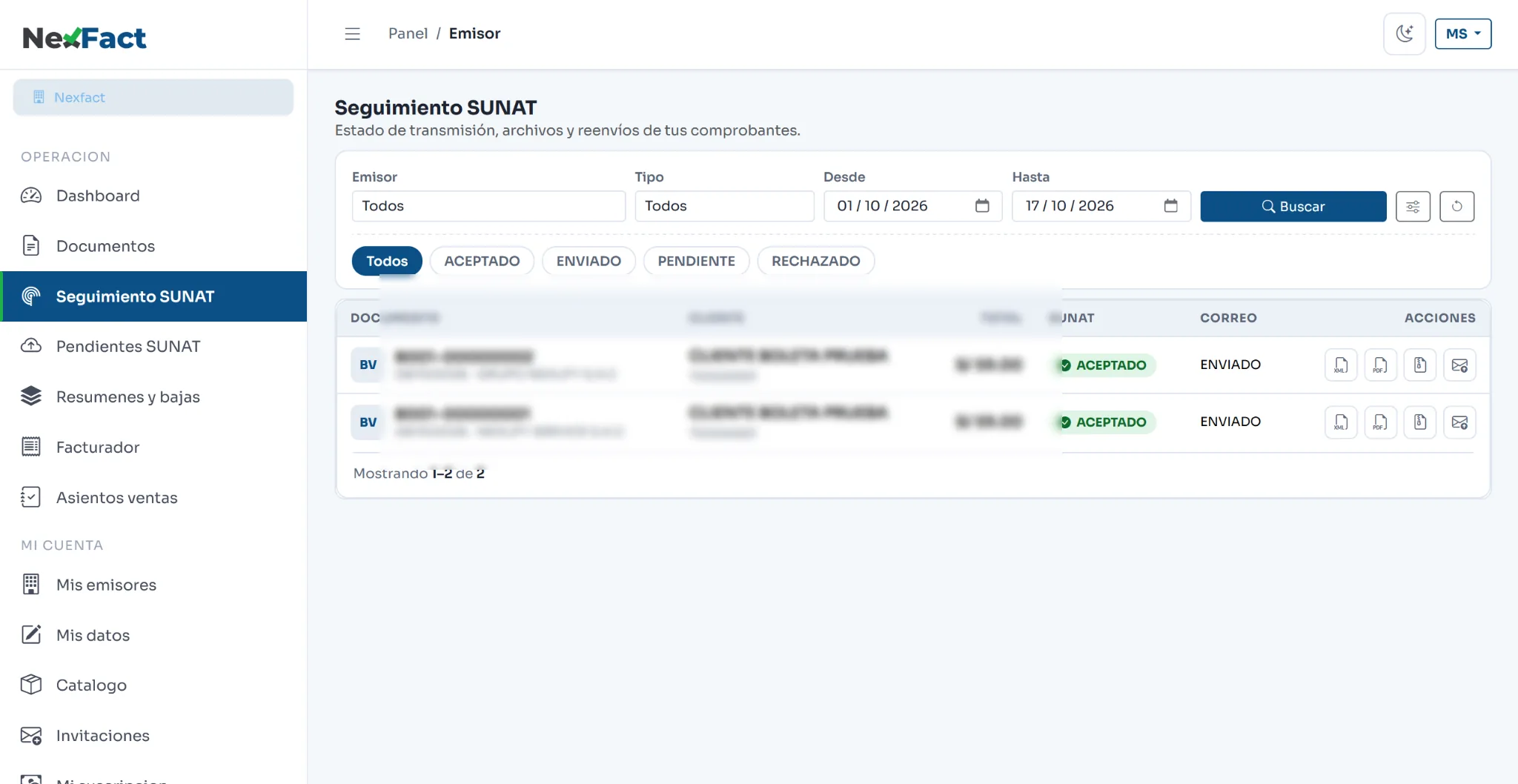Download XML for the second row
Viewport: 1518px width, 784px height.
1341,422
